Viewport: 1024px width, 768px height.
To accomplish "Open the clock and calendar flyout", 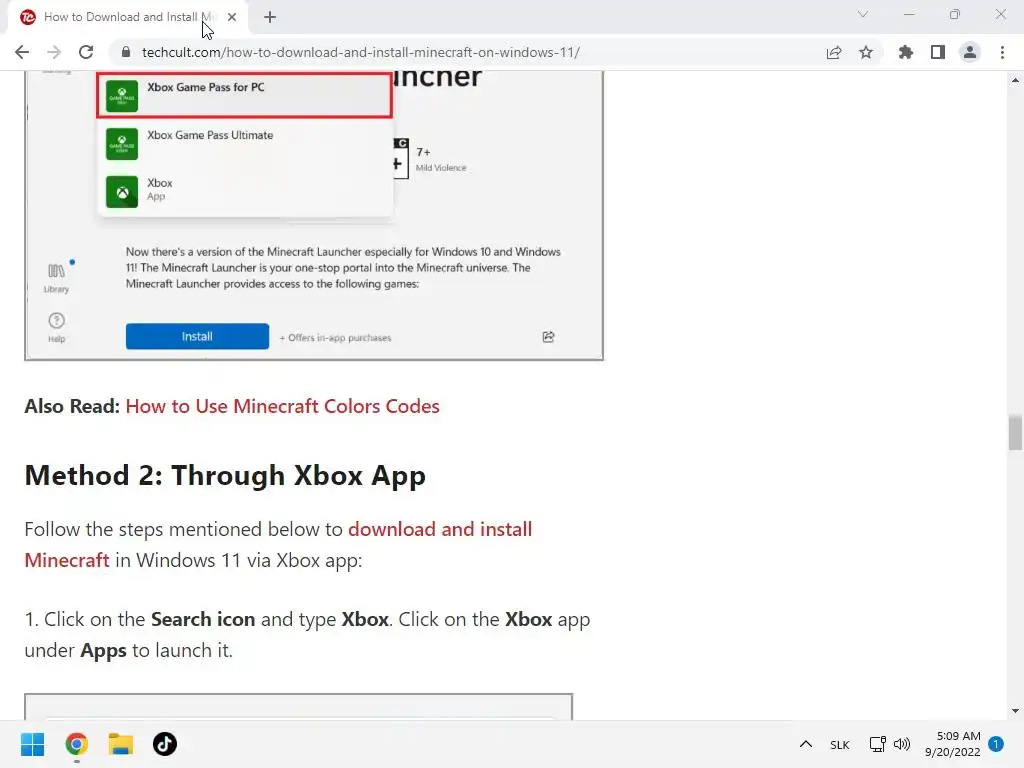I will pyautogui.click(x=952, y=744).
